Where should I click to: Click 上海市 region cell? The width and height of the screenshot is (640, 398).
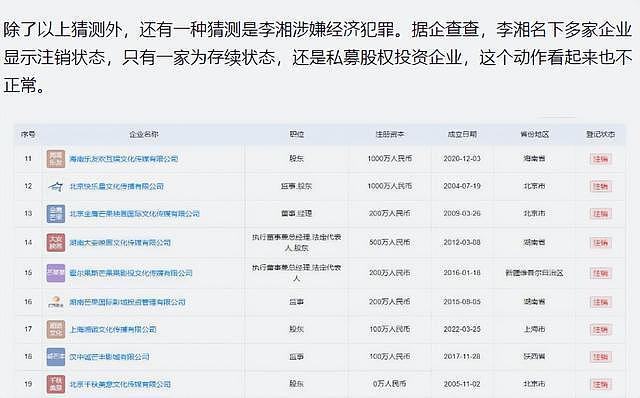(x=534, y=329)
